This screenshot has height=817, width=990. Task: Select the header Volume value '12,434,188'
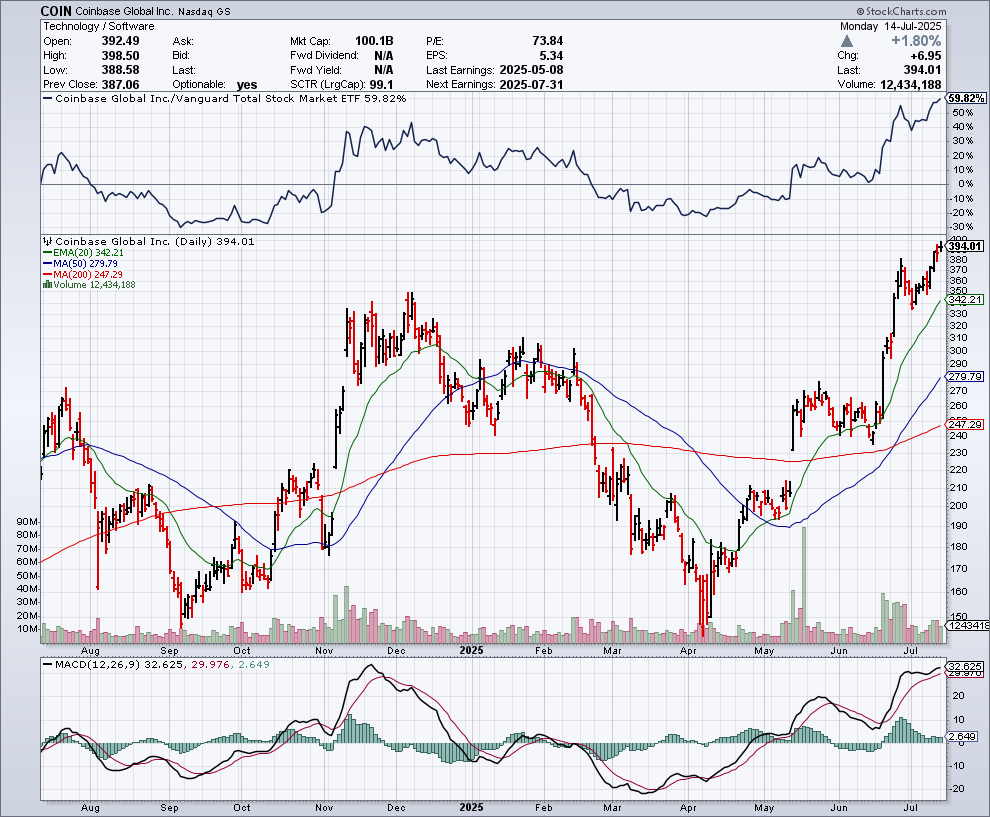[910, 84]
